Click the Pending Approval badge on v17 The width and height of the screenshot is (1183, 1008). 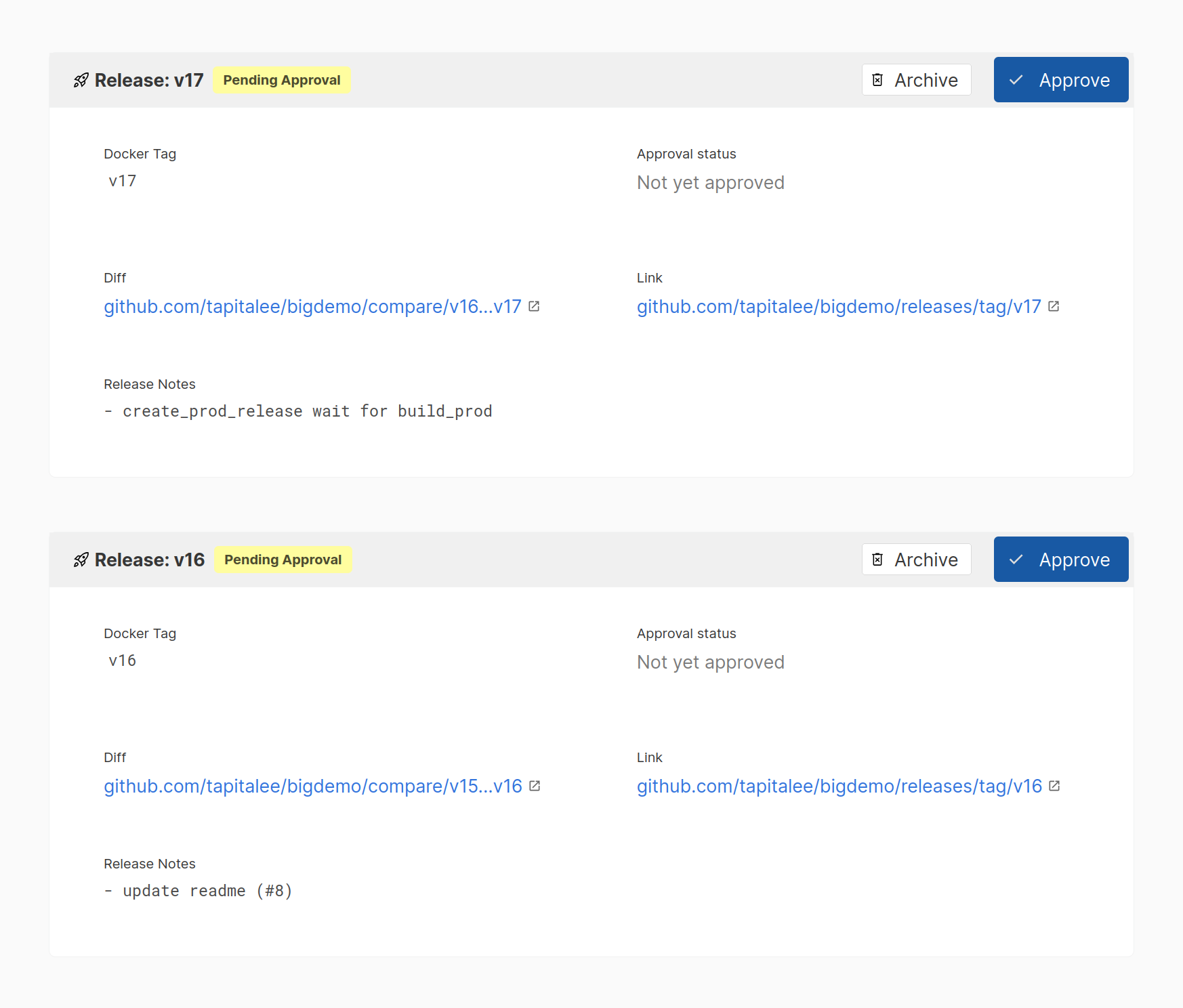[282, 80]
